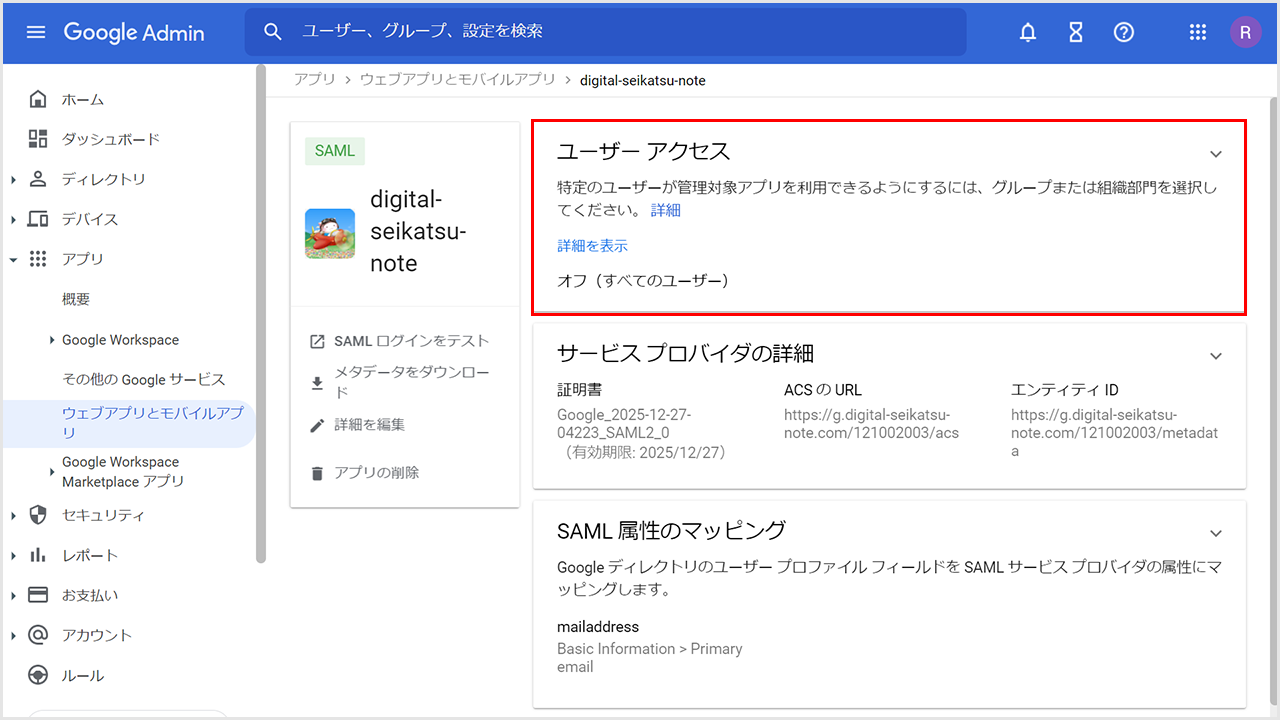The height and width of the screenshot is (720, 1280).
Task: Expand the ディレクトリ sidebar item arrow
Action: [x=13, y=180]
